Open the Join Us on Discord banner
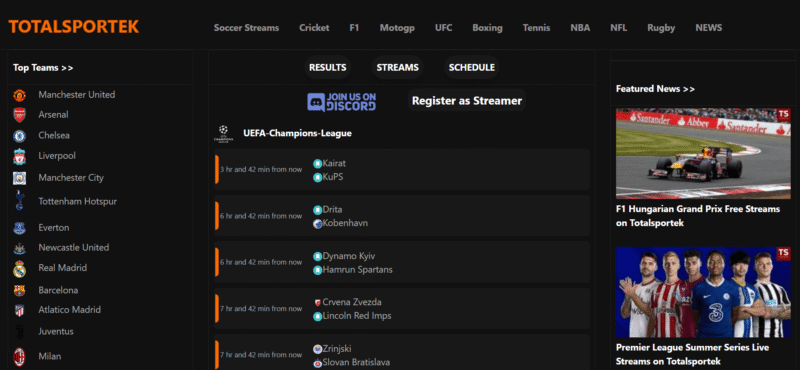The image size is (800, 370). click(x=342, y=102)
